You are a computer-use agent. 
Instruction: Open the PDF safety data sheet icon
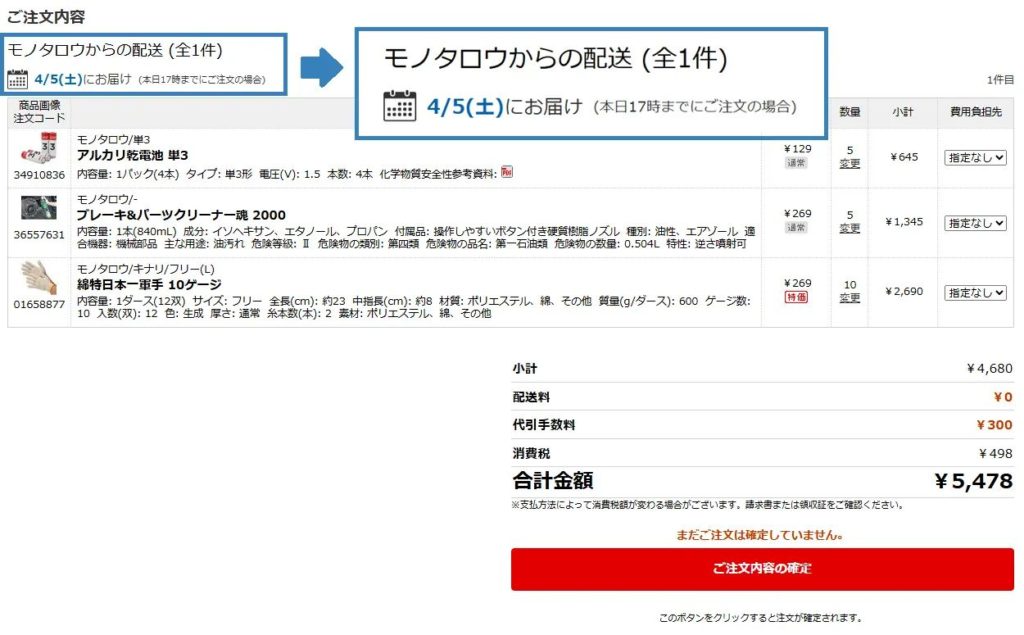tap(507, 172)
